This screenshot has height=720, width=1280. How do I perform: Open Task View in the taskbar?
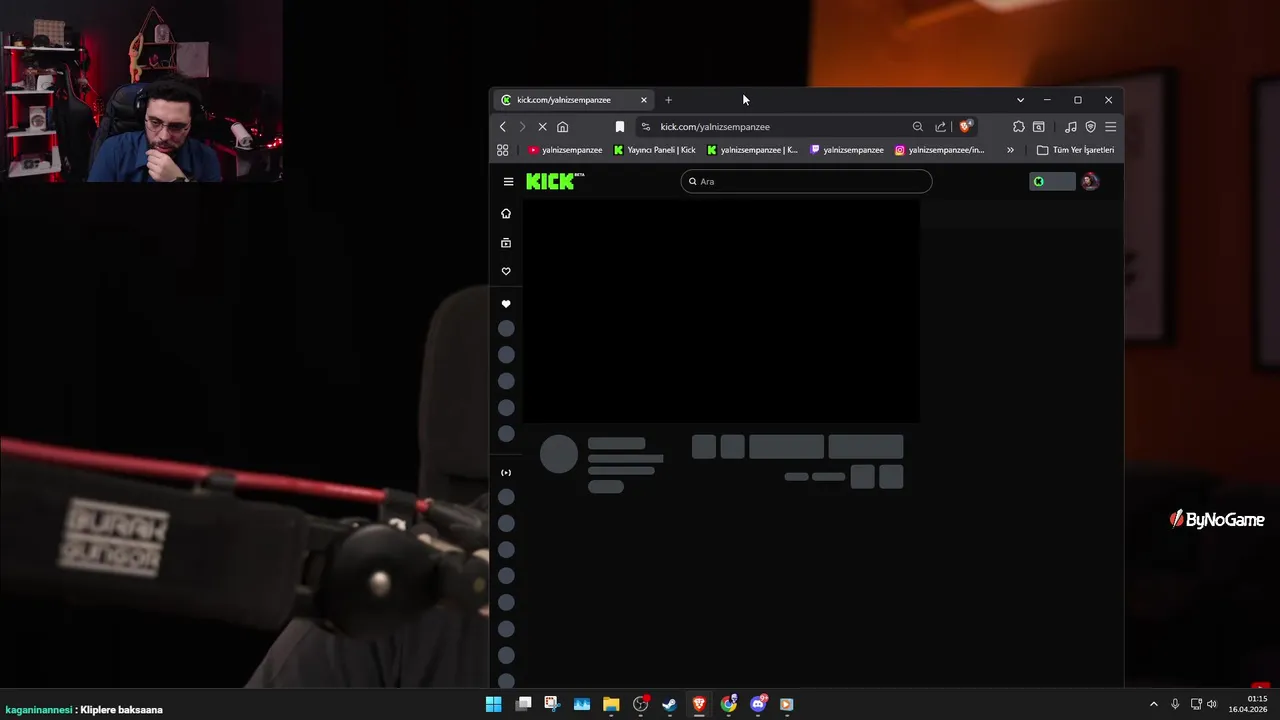point(523,704)
